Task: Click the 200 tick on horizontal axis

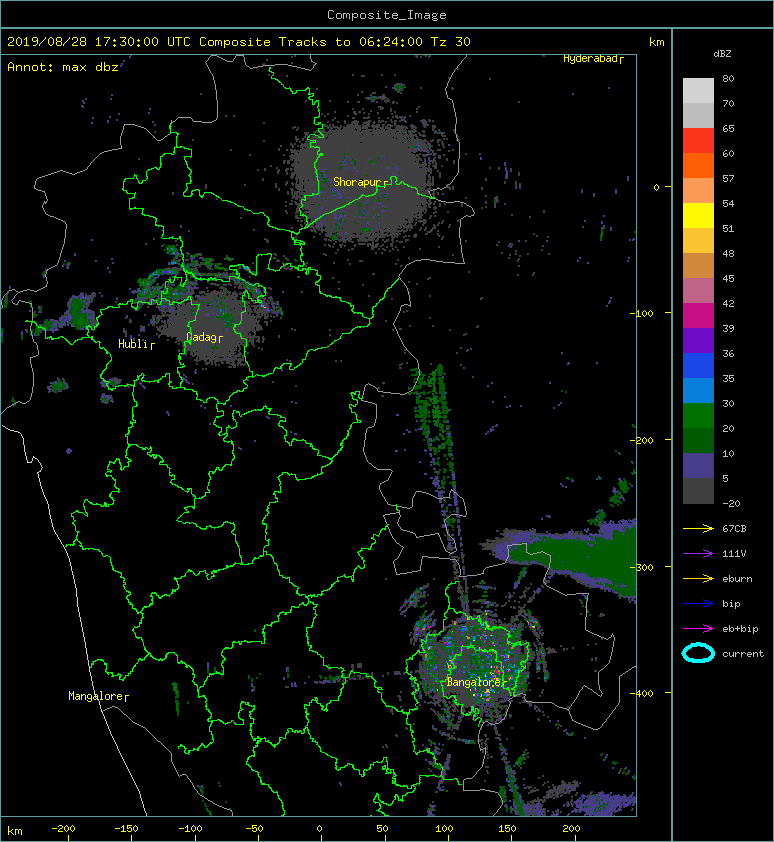Action: pos(572,829)
